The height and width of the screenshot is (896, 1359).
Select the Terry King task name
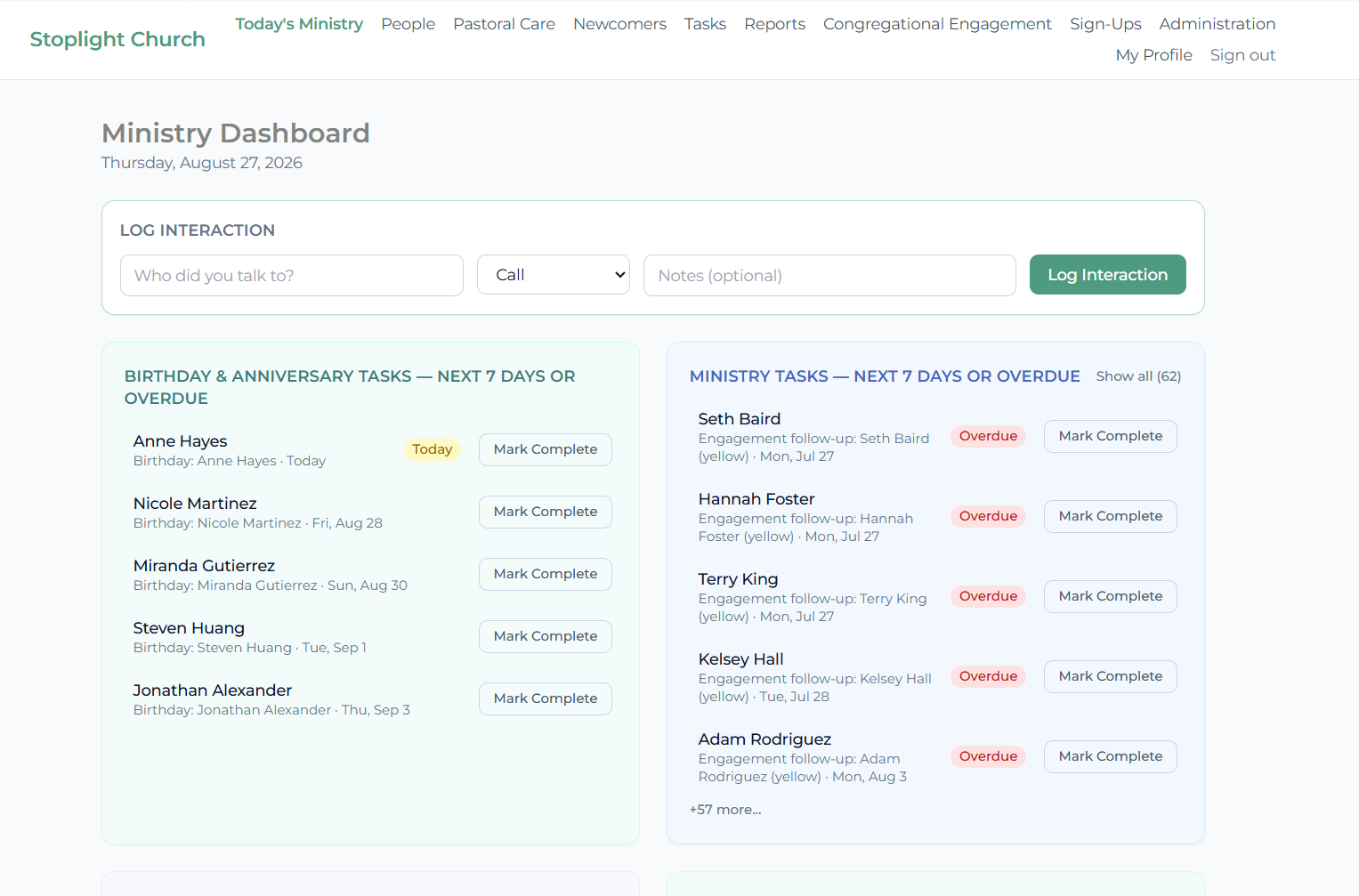[x=738, y=579]
